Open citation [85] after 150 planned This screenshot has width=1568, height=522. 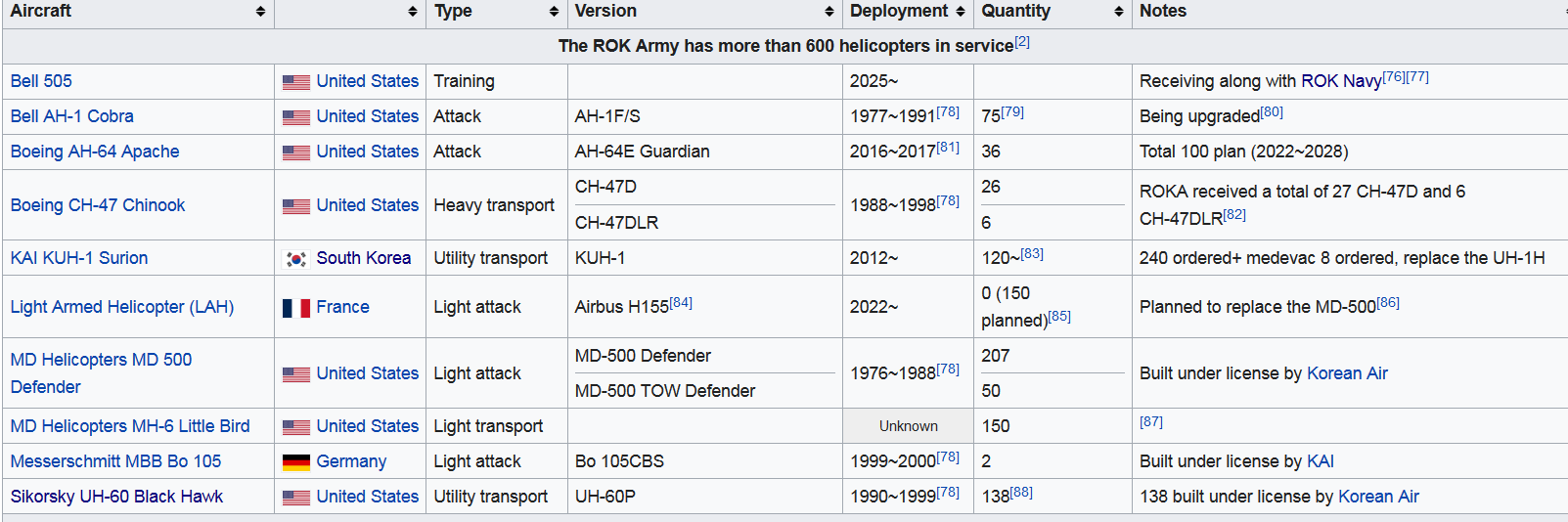click(x=1059, y=317)
